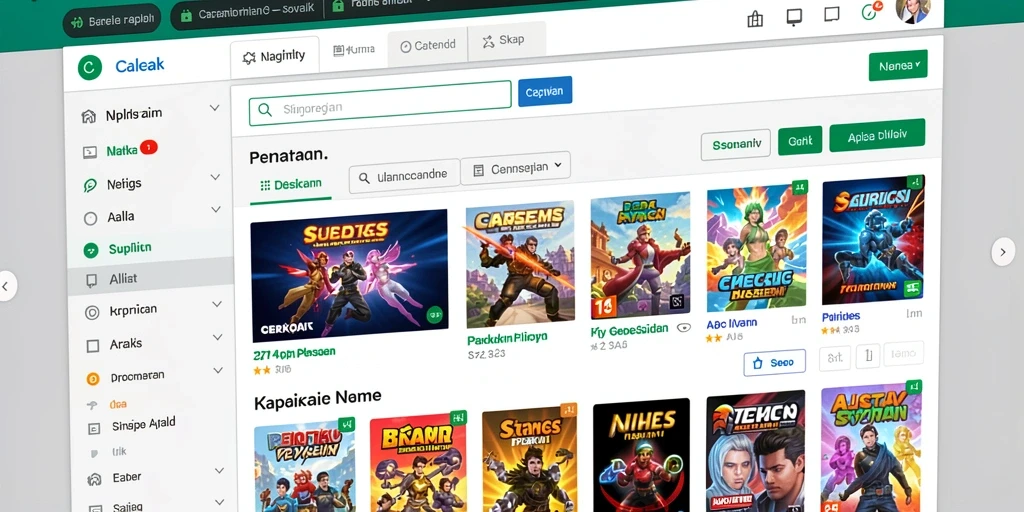Expand the Krpnican section chevron
Image resolution: width=1024 pixels, height=512 pixels.
tap(217, 304)
